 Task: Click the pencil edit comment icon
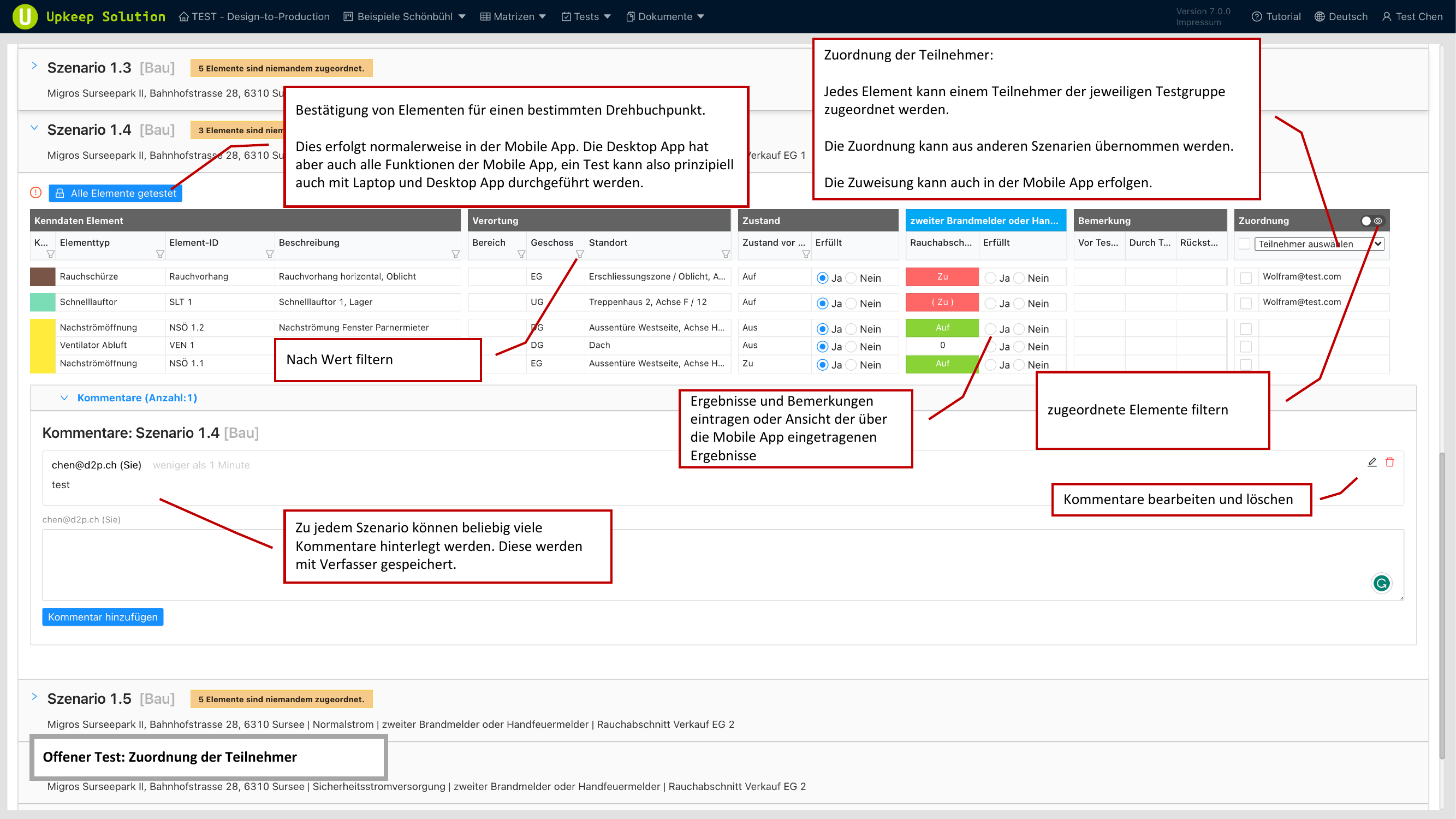click(x=1372, y=462)
